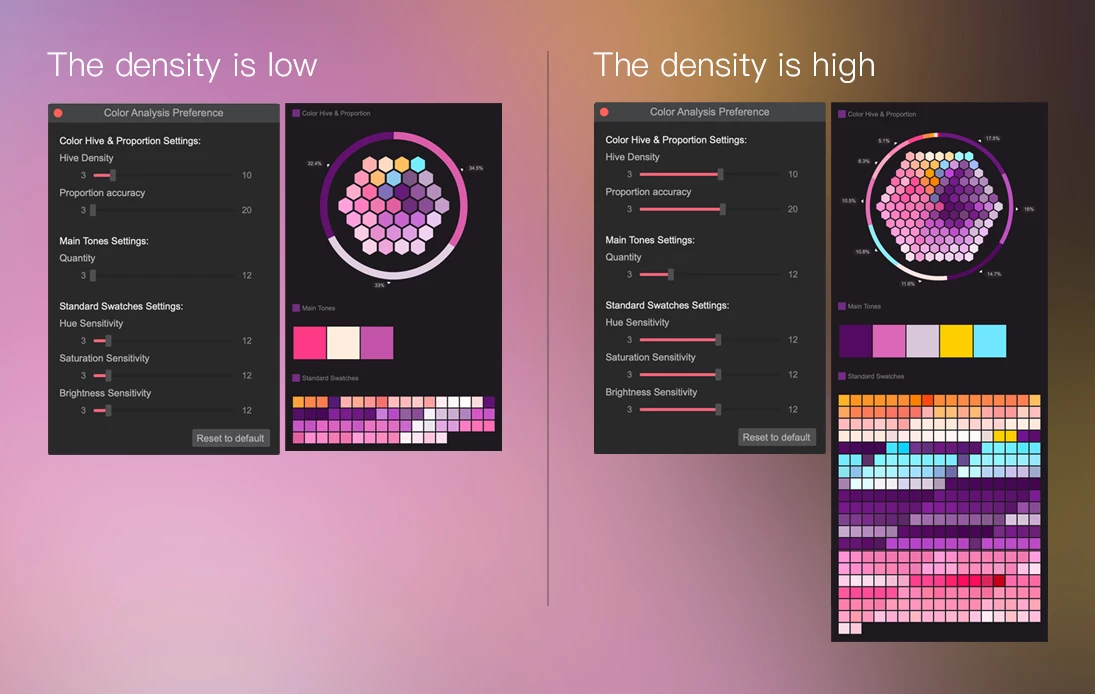This screenshot has width=1095, height=694.
Task: Click Saturation Sensitivity slider handle in low-density panel
Action: [108, 376]
